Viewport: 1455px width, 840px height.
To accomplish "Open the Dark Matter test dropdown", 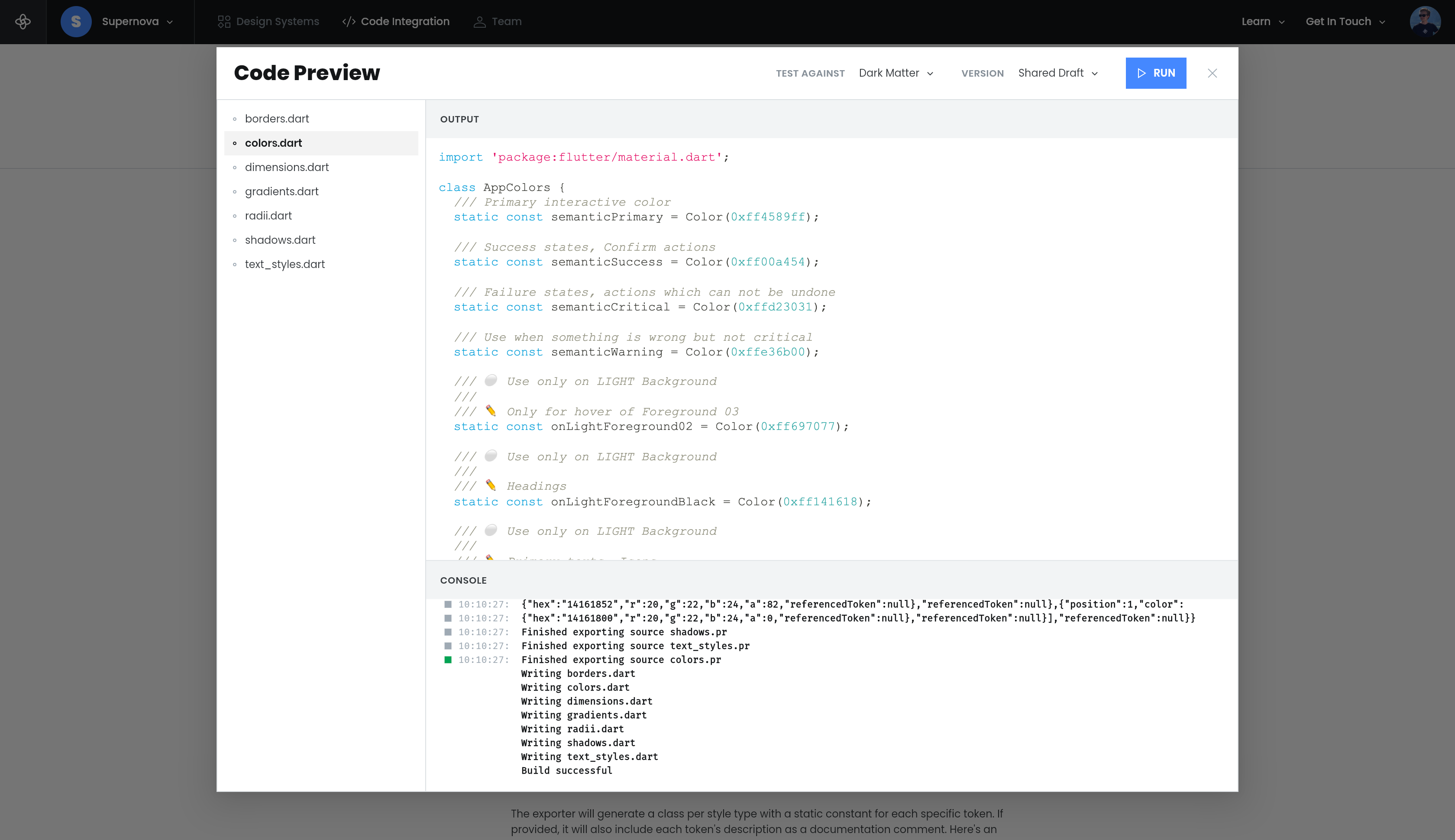I will click(x=896, y=73).
